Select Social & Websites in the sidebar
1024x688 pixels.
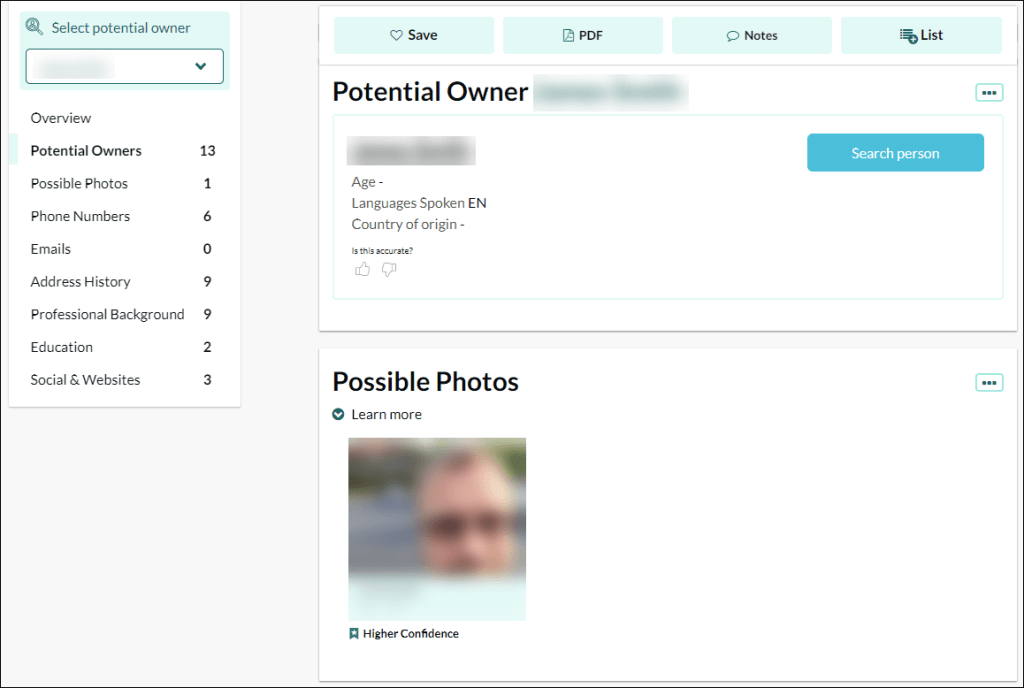point(85,379)
